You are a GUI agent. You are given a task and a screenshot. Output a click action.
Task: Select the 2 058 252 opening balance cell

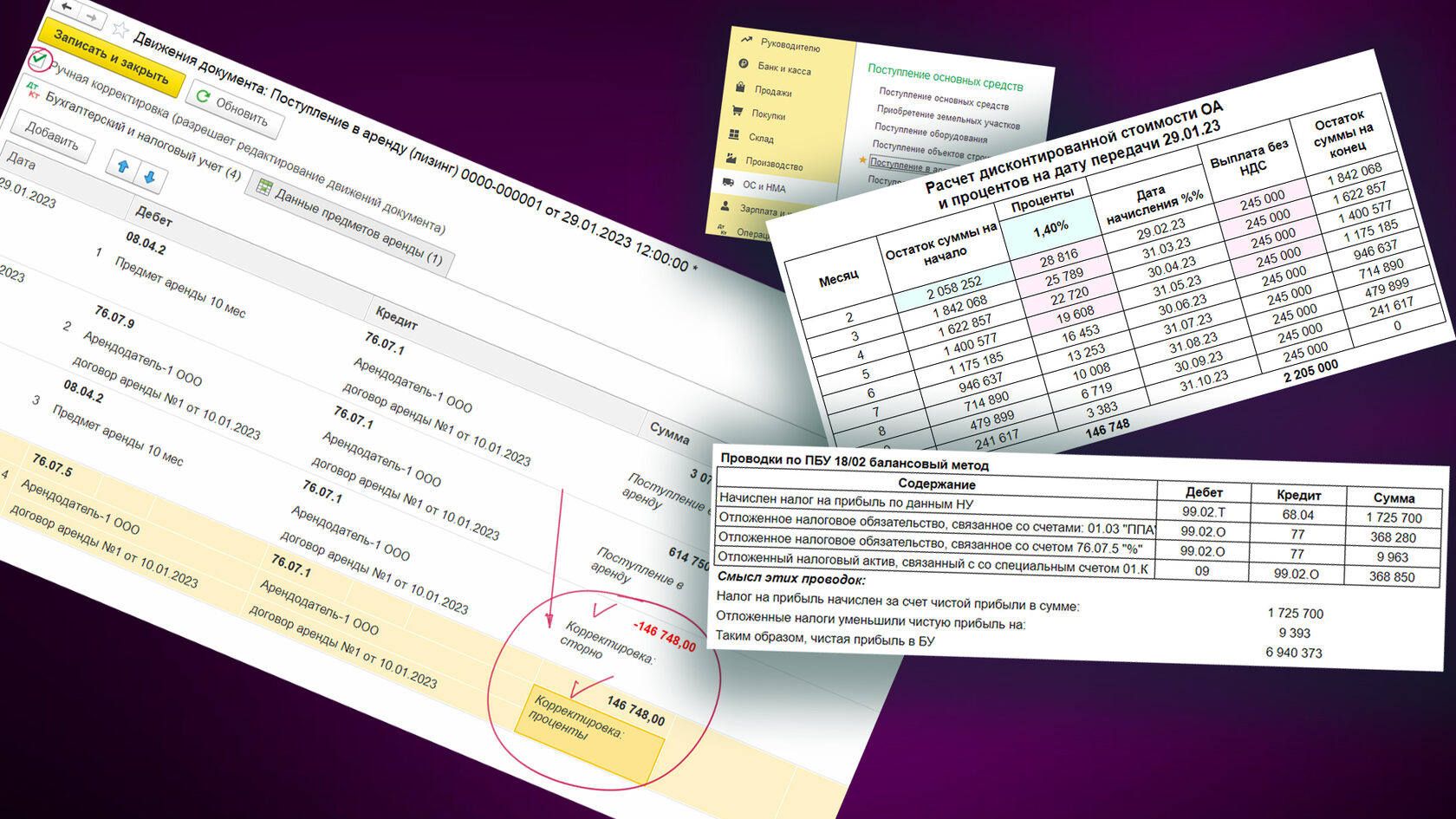point(953,288)
